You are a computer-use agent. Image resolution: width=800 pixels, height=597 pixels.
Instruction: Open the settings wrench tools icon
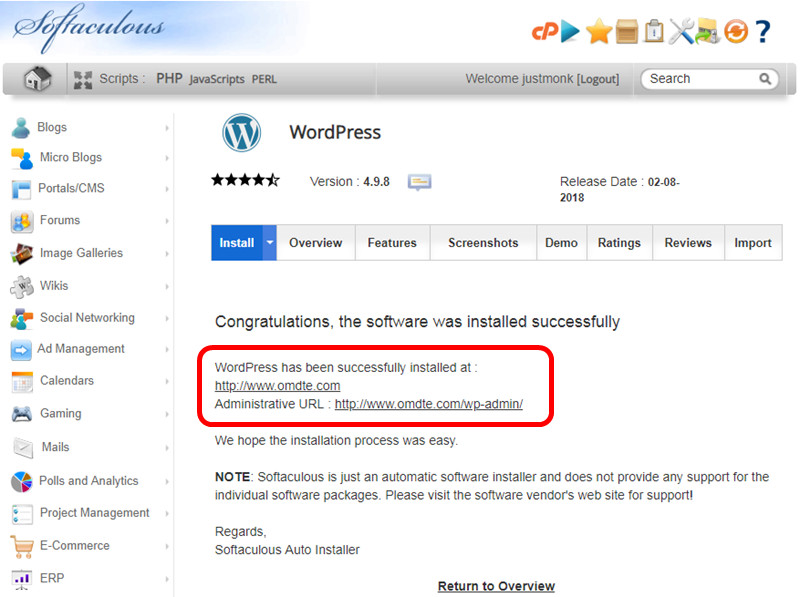681,31
